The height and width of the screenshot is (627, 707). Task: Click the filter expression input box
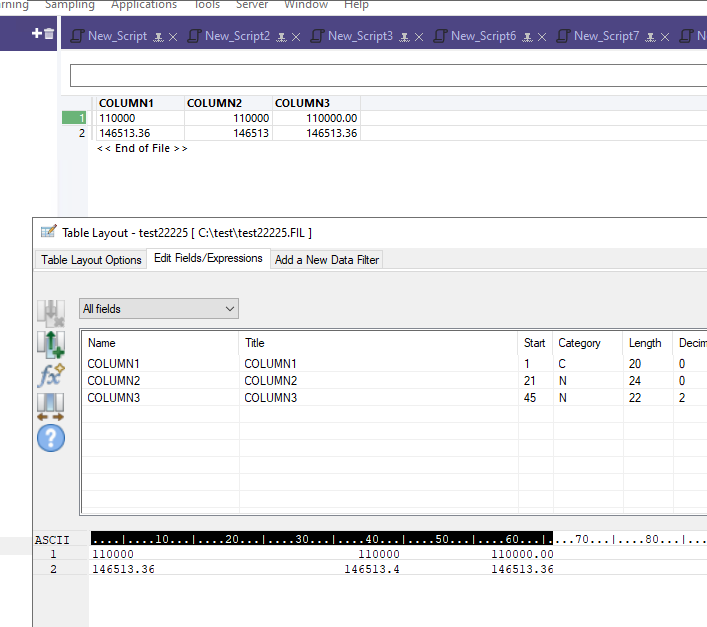click(388, 75)
